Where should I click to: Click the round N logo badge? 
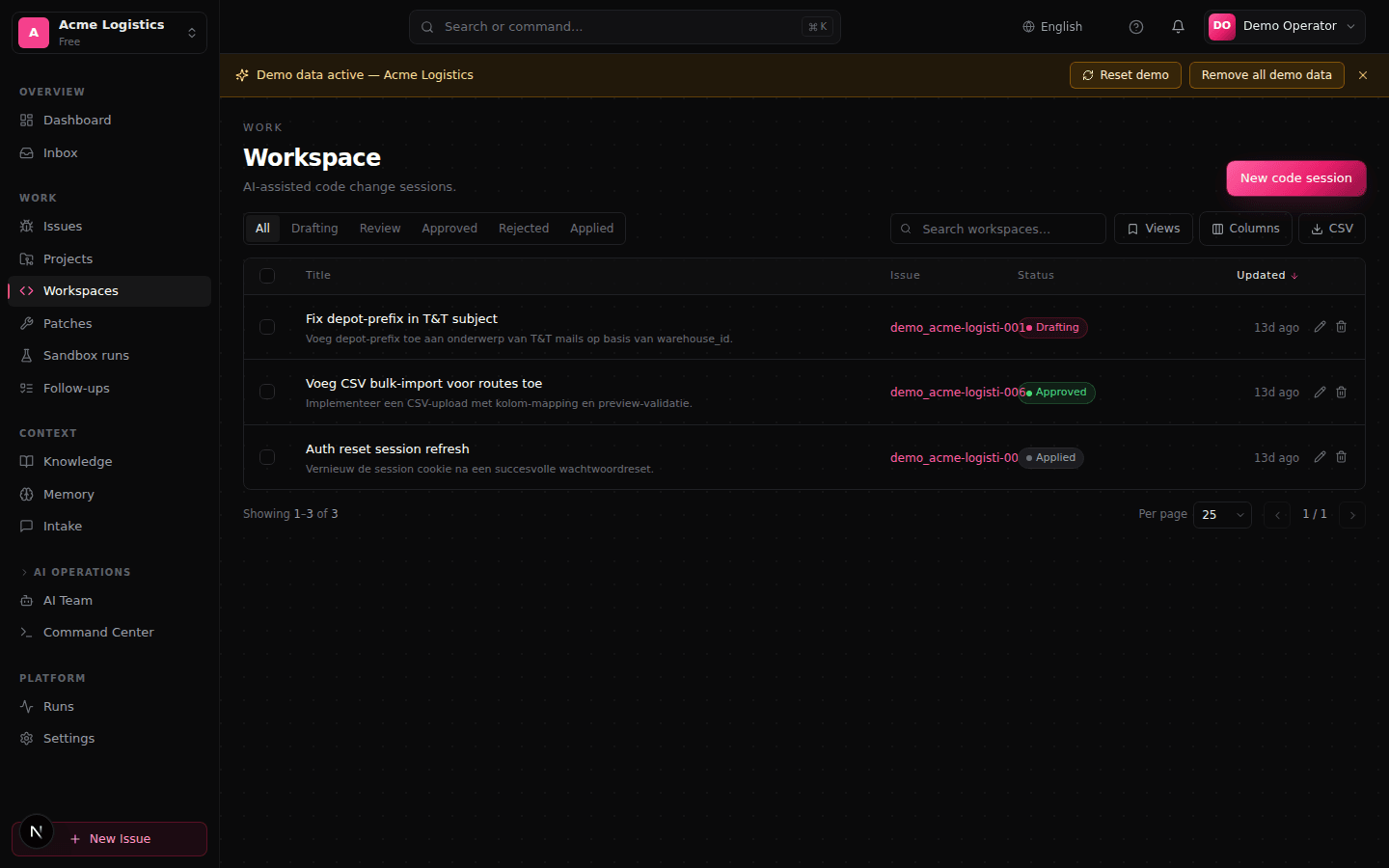coord(37,831)
